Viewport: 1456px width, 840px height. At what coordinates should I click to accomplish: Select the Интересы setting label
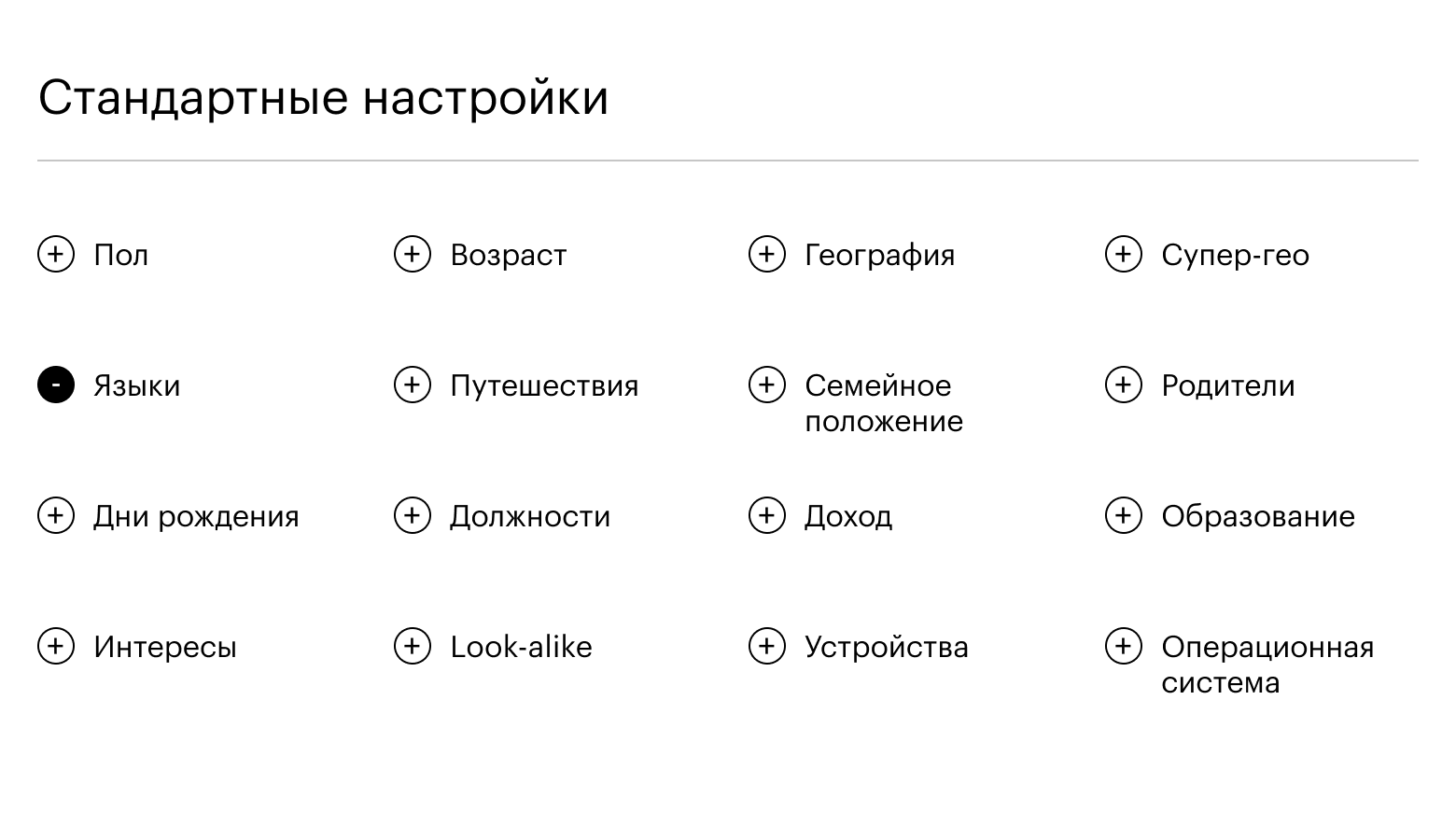[165, 647]
